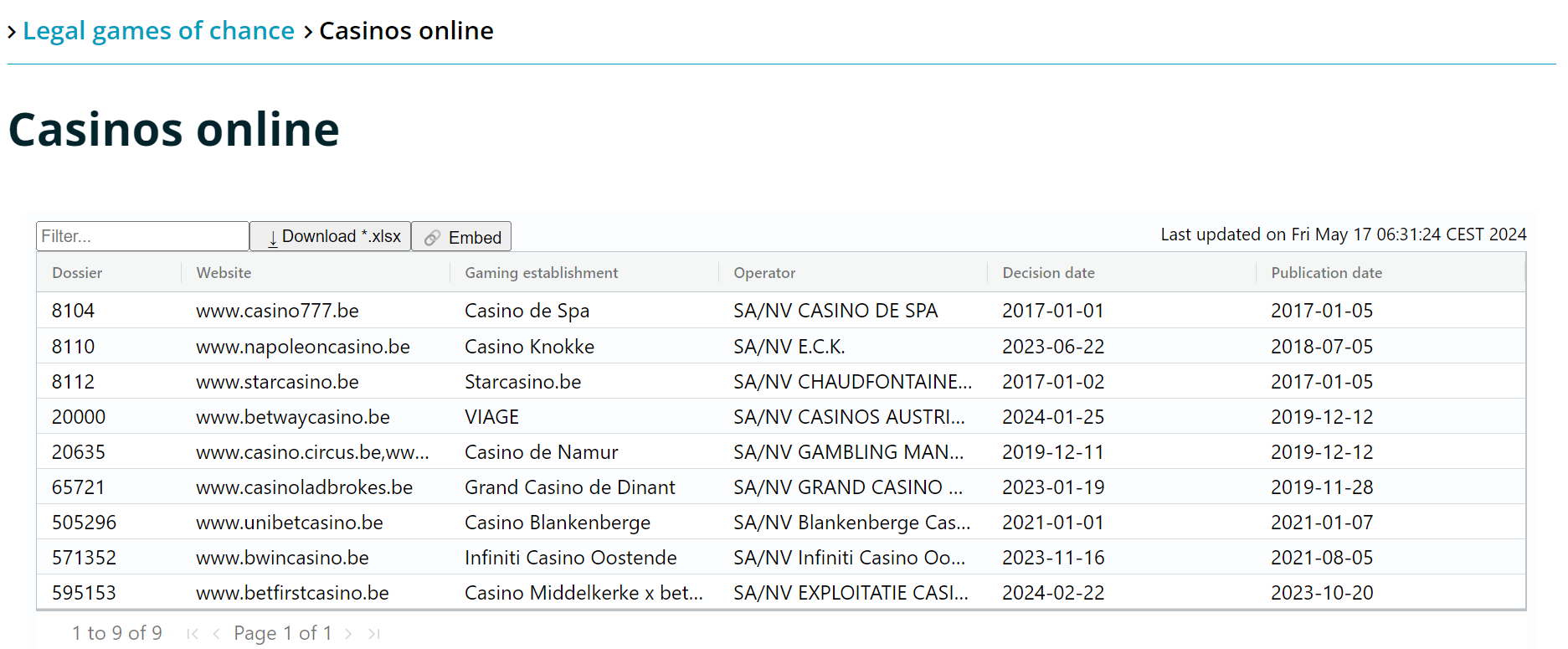The width and height of the screenshot is (1568, 649).
Task: Click next page arrow icon
Action: click(348, 634)
